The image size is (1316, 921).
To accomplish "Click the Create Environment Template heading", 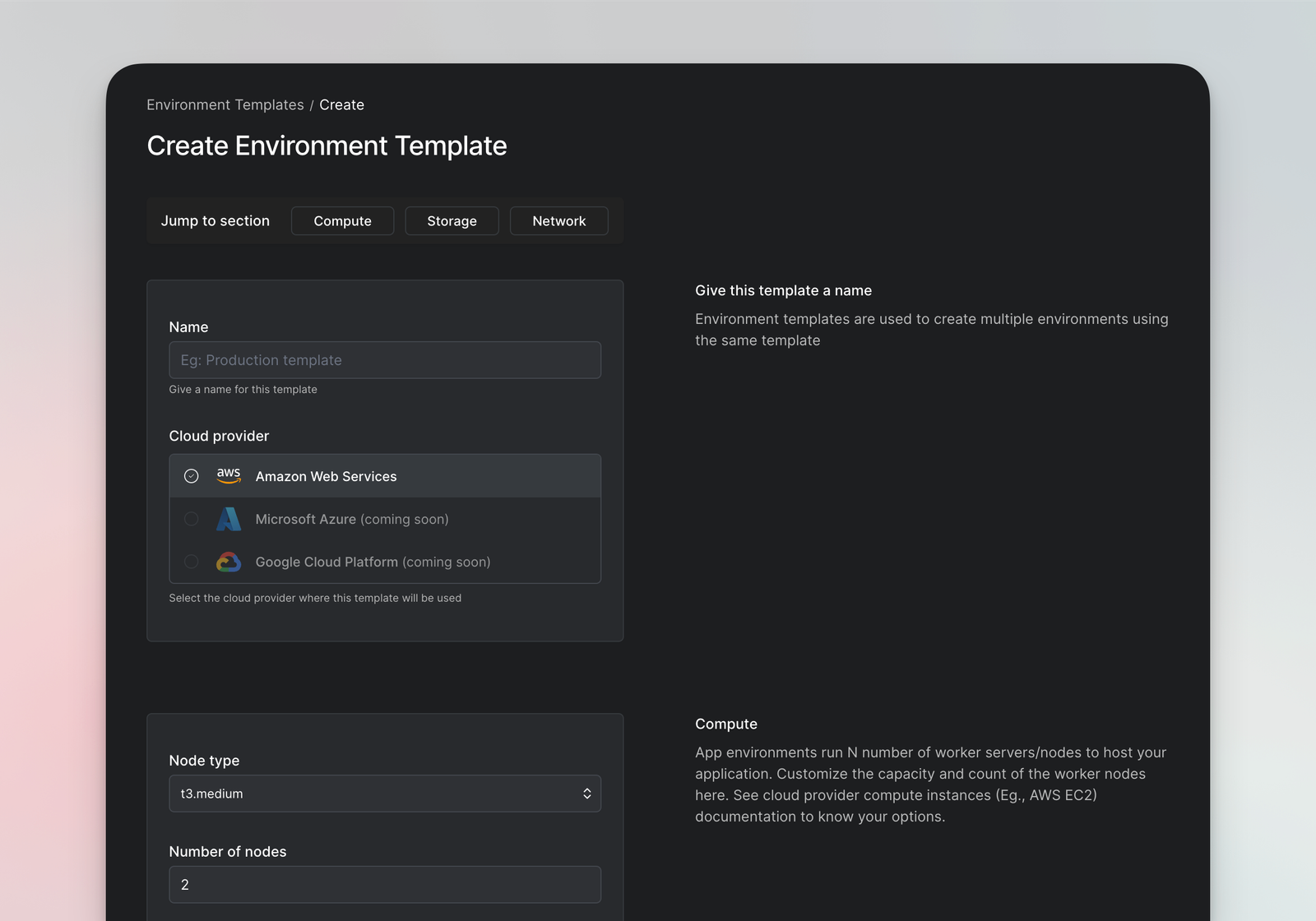I will point(327,146).
